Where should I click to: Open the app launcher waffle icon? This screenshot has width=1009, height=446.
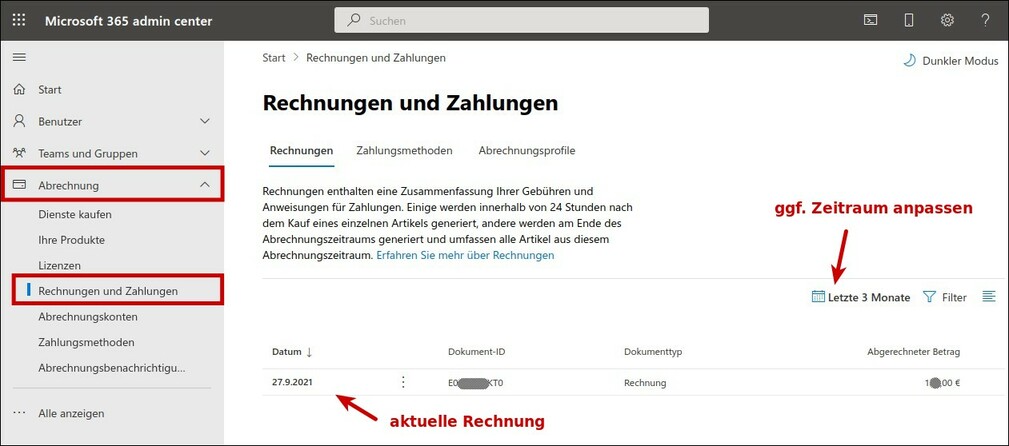19,20
